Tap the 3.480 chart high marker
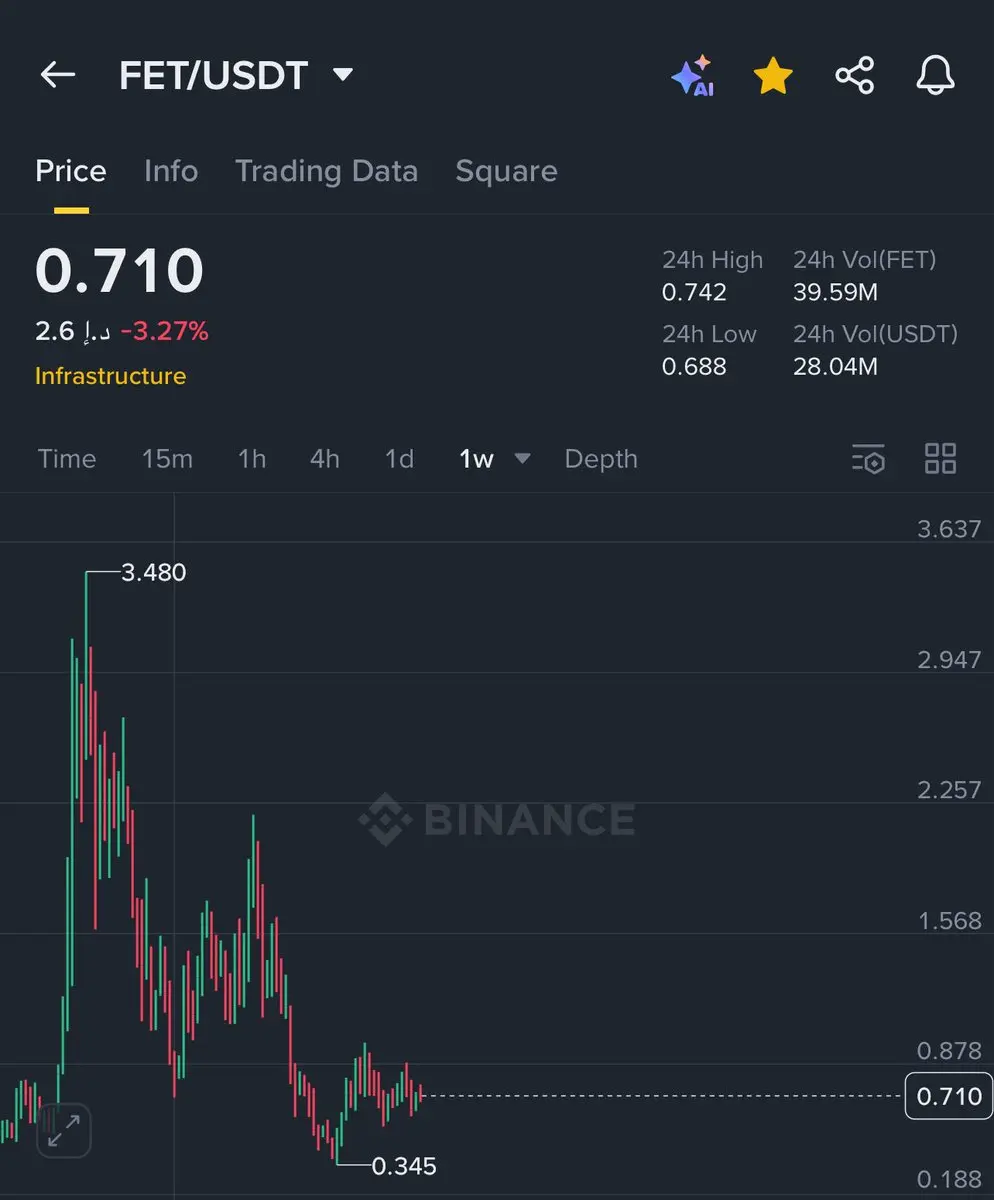The height and width of the screenshot is (1200, 994). coord(153,573)
